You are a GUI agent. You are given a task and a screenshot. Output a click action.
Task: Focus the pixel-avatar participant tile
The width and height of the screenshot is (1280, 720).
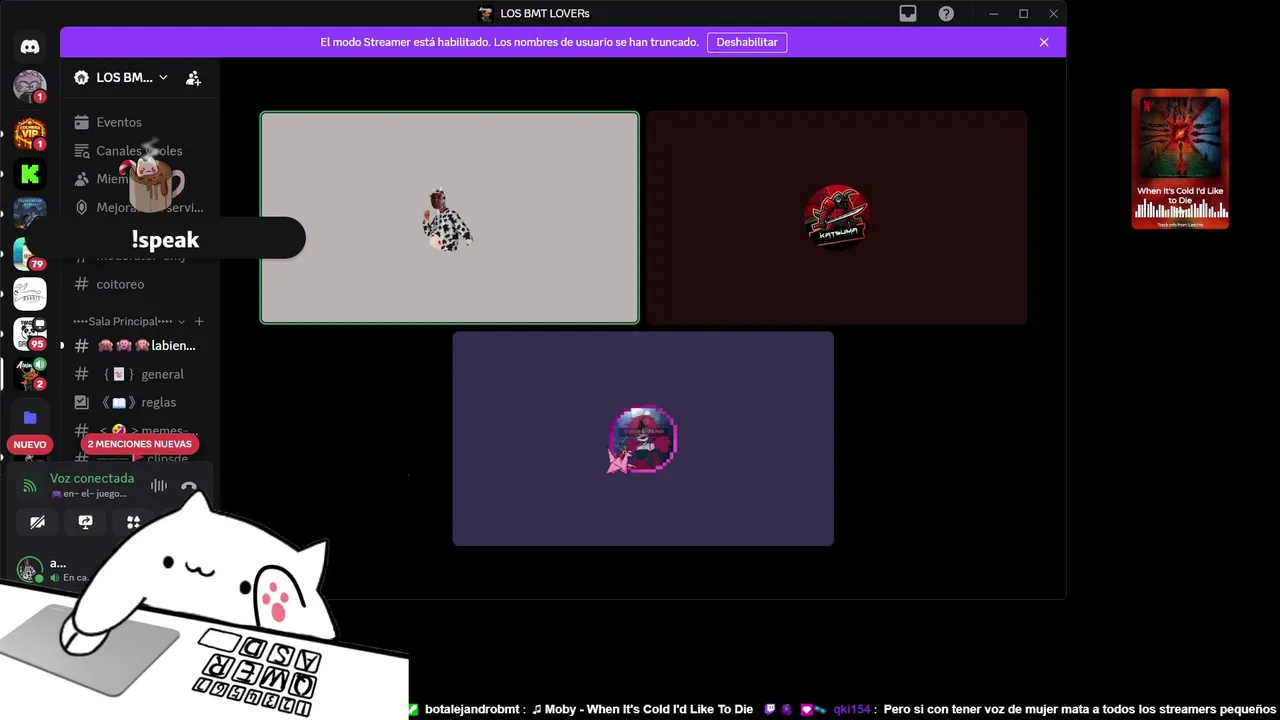[643, 439]
